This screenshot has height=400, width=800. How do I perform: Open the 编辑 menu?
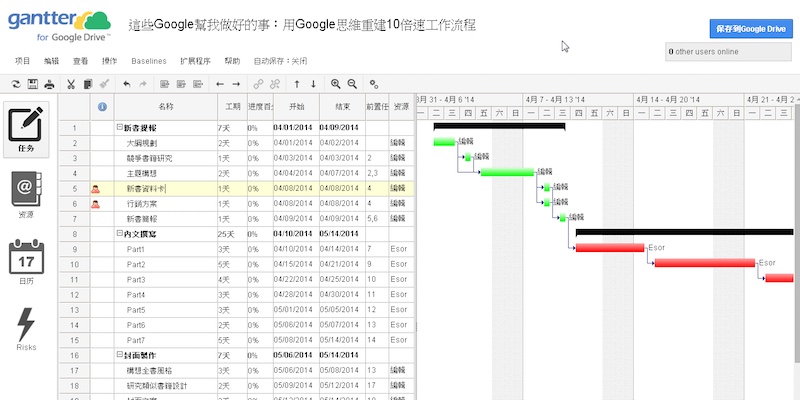[52, 61]
